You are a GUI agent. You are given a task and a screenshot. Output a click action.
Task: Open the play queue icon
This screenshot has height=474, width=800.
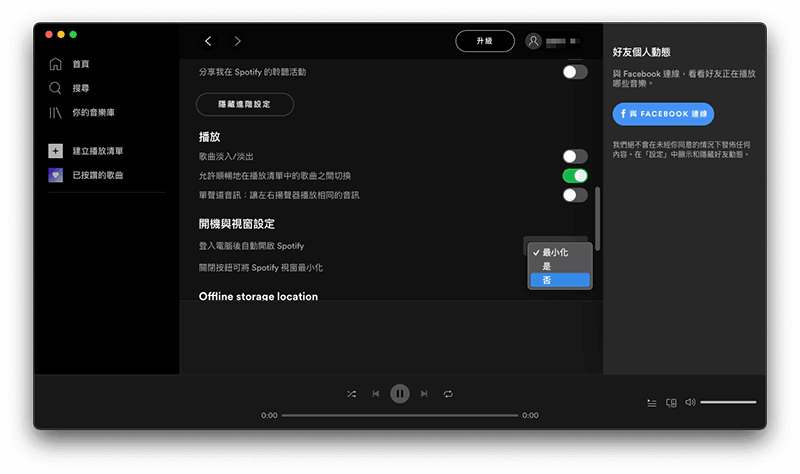pyautogui.click(x=652, y=403)
